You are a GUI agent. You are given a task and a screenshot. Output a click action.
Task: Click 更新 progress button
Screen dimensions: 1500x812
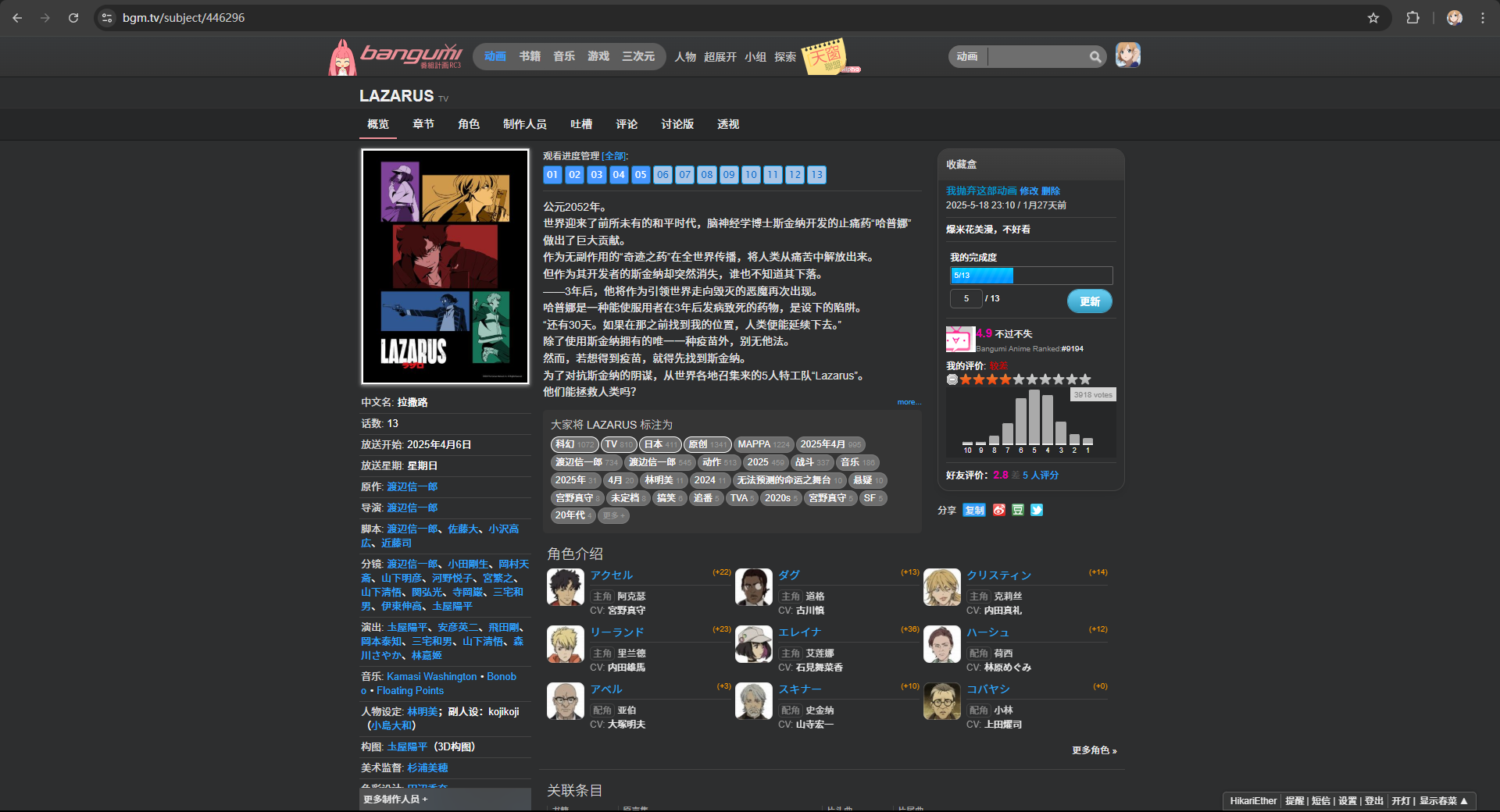click(x=1090, y=301)
